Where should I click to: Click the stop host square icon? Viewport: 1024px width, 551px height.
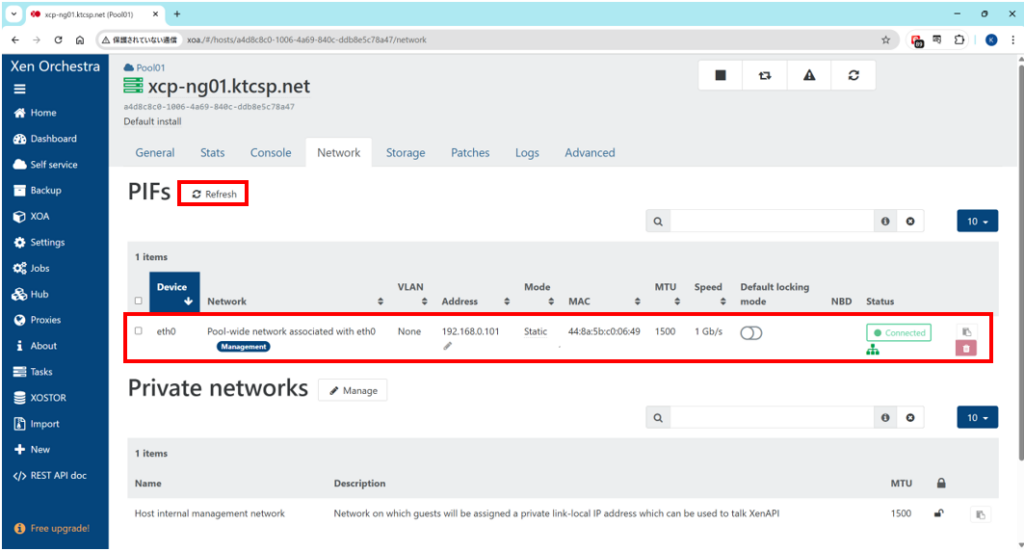coord(720,76)
